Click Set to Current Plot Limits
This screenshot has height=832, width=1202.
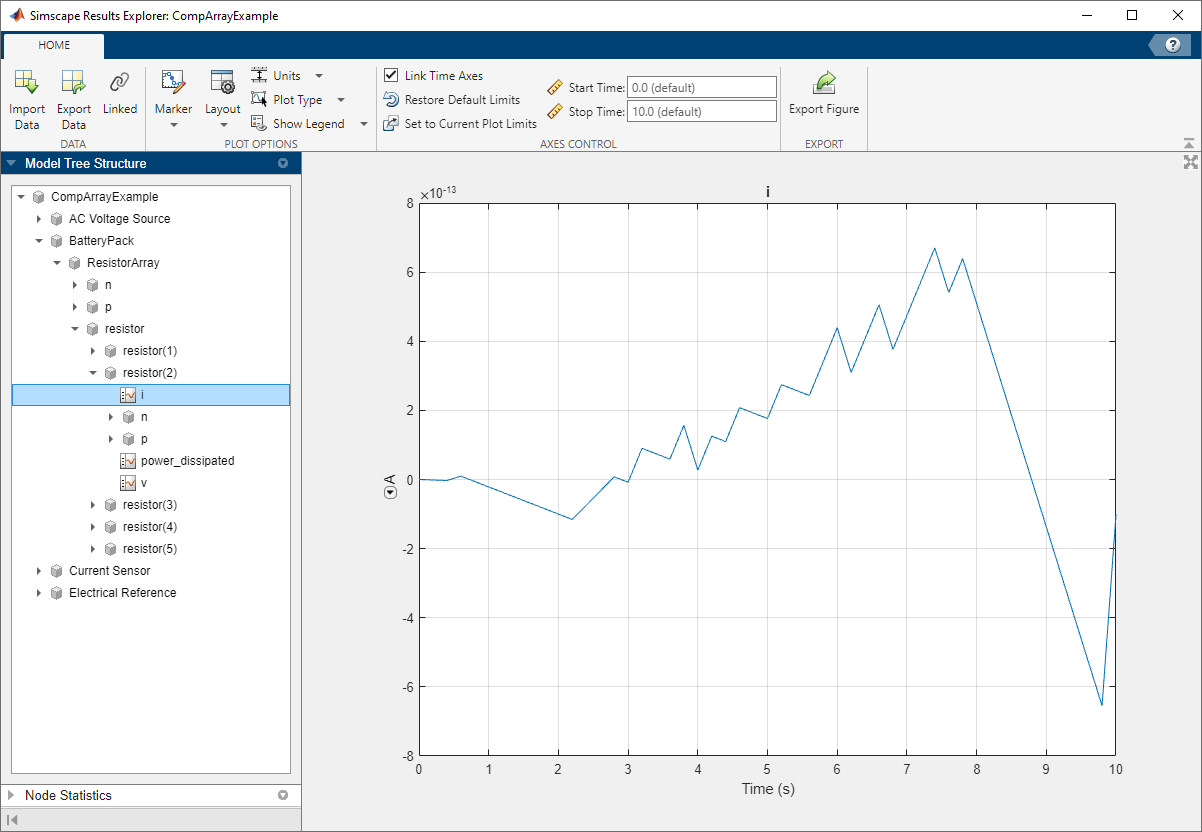pyautogui.click(x=469, y=124)
